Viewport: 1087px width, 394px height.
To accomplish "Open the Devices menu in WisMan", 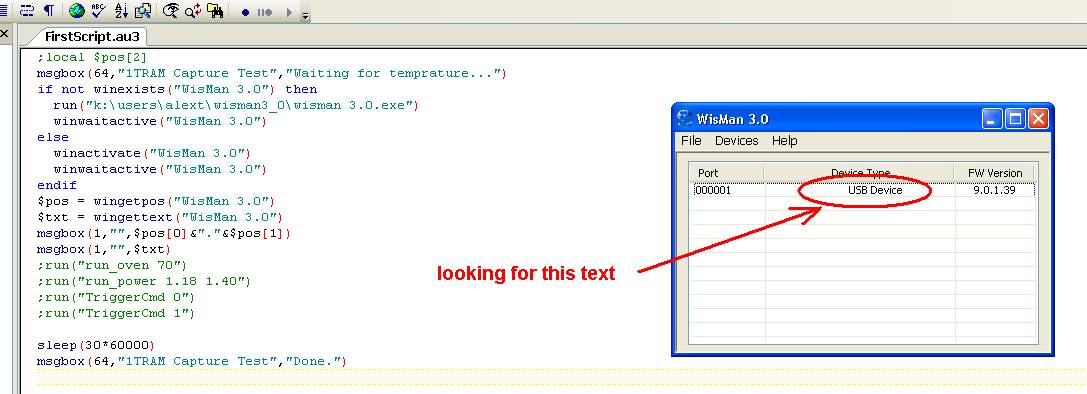I will (x=736, y=141).
